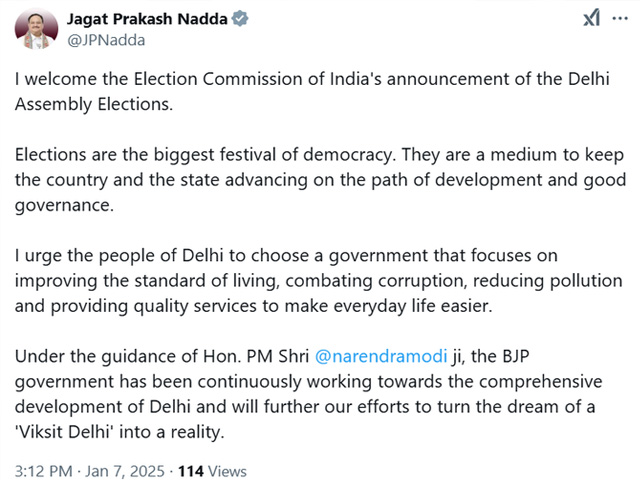Image resolution: width=640 pixels, height=480 pixels.
Task: Open the @JPNadda handle link
Action: [x=106, y=40]
